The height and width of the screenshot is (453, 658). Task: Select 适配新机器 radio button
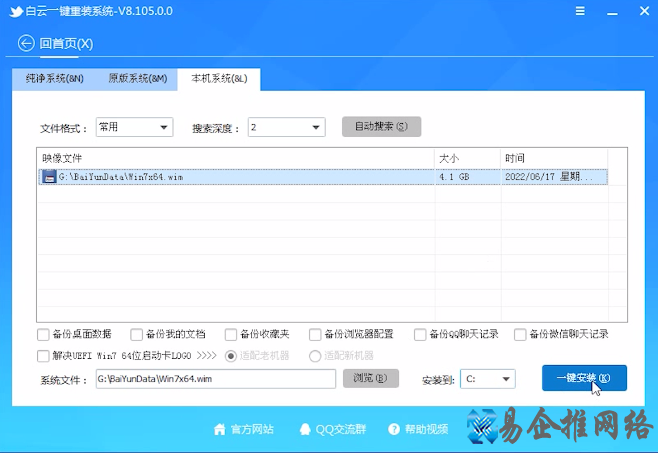coord(315,356)
